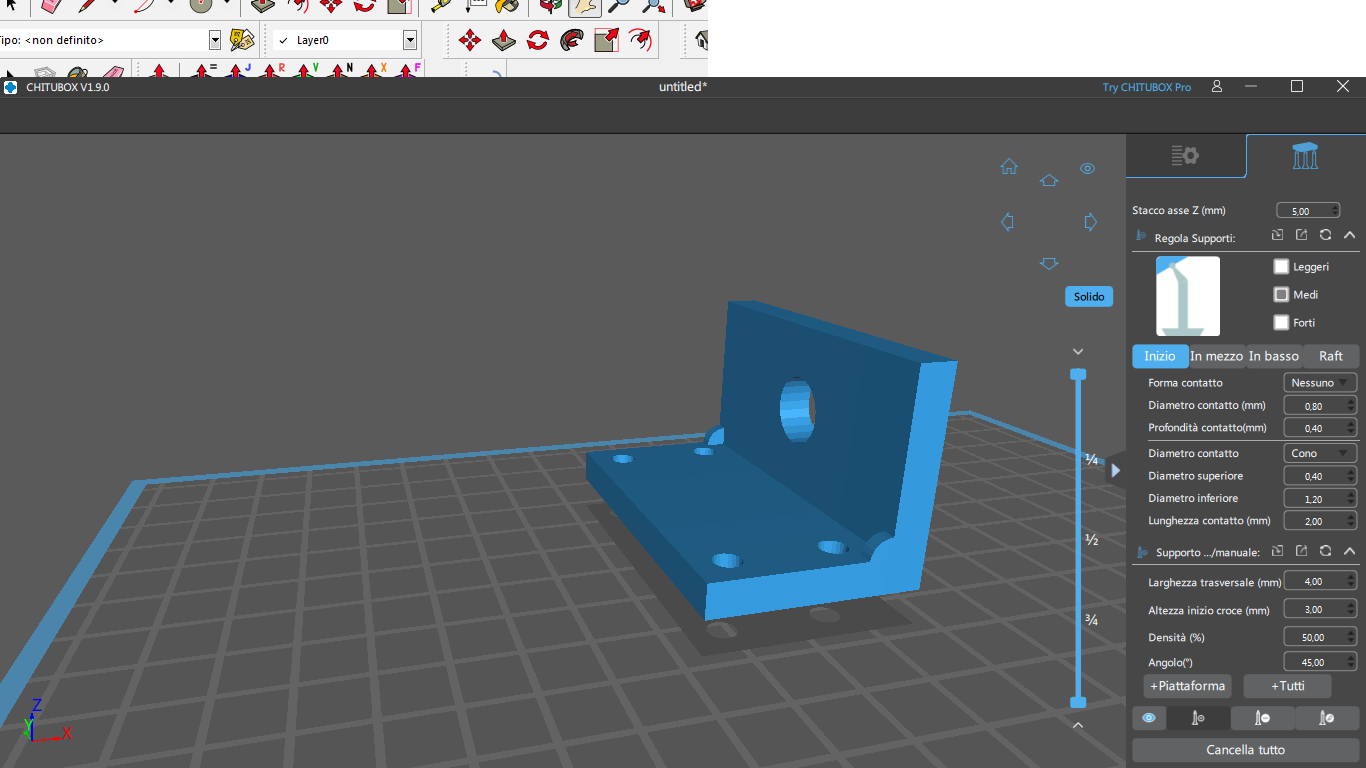Click the +Piattaforma button
1366x768 pixels.
click(1188, 686)
